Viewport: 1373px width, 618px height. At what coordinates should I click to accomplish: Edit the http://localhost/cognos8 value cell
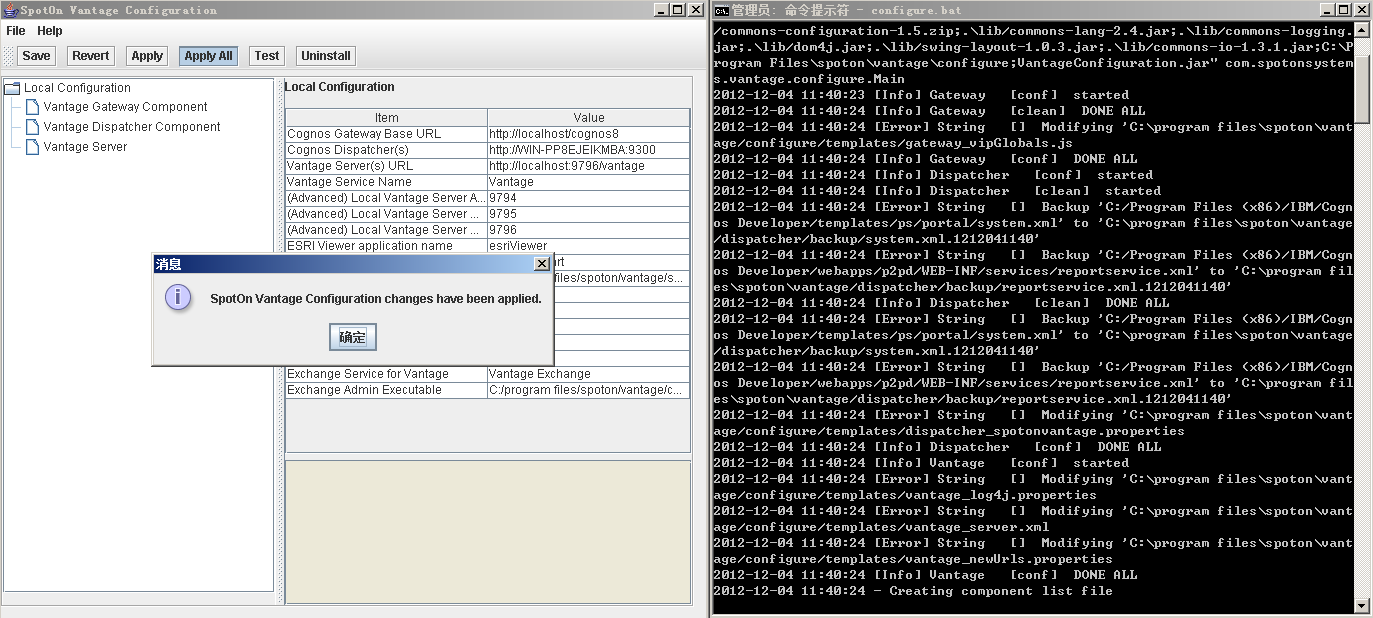point(589,134)
